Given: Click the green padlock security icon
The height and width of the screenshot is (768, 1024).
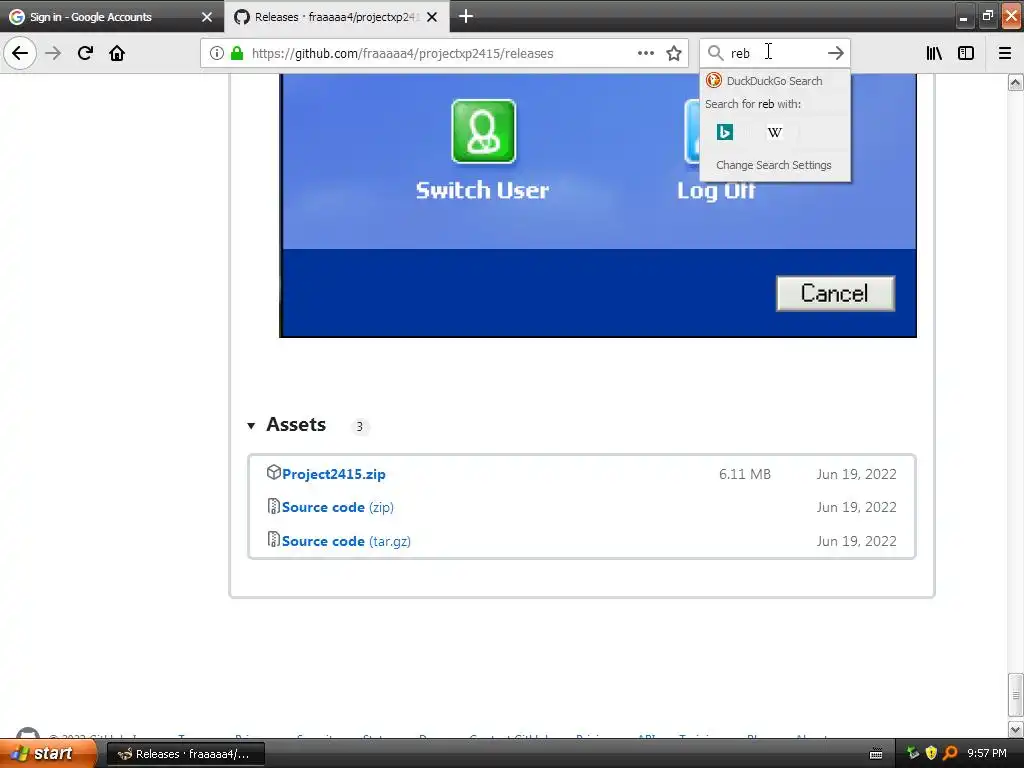Looking at the screenshot, I should point(237,53).
